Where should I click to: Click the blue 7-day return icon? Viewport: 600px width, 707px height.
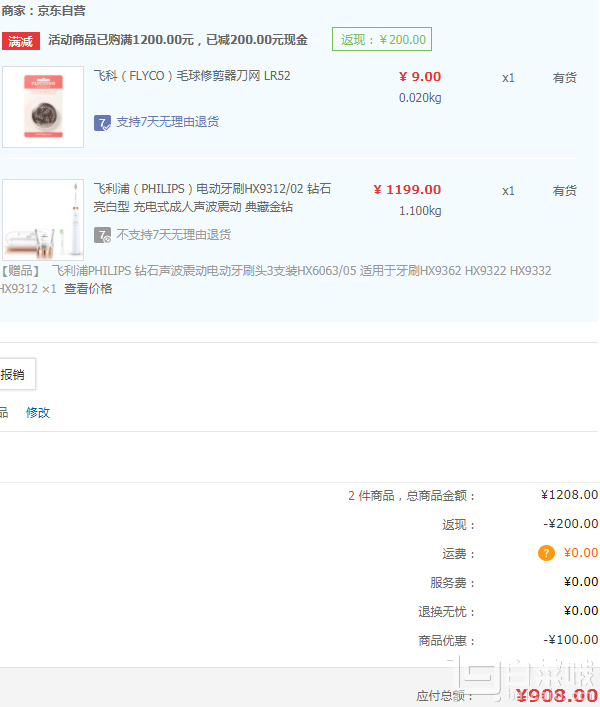tap(102, 123)
